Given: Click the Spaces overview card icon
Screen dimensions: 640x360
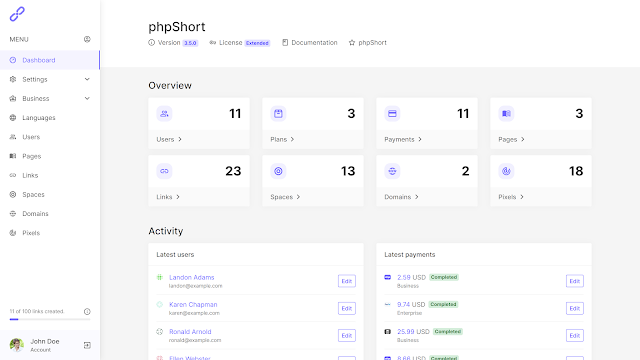Looking at the screenshot, I should coord(278,171).
